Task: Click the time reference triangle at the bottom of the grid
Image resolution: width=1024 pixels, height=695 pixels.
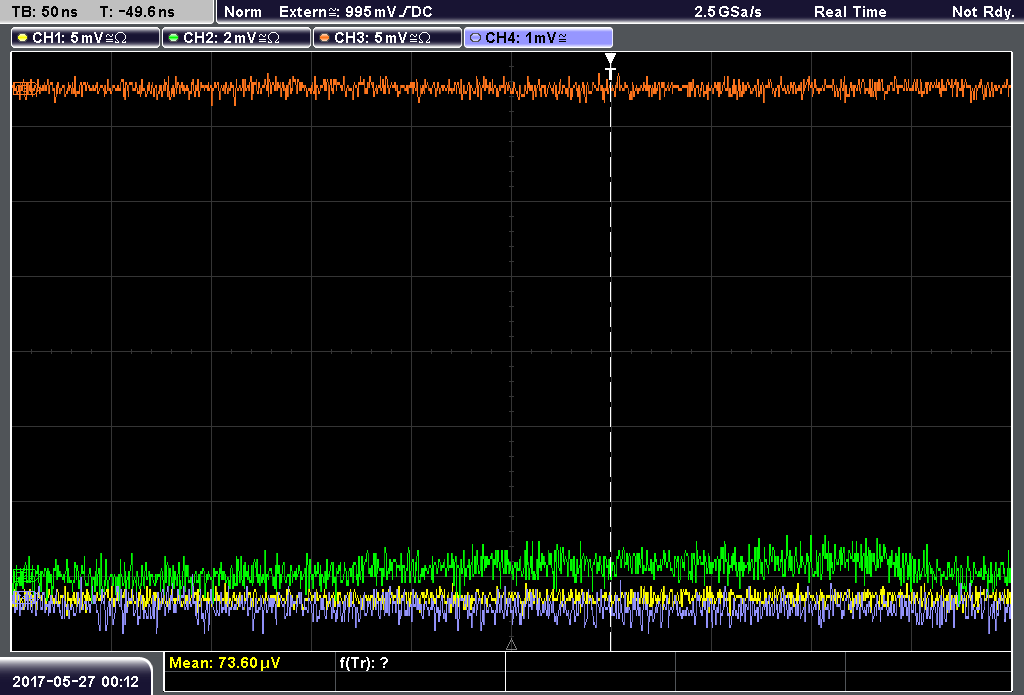Action: click(x=511, y=645)
